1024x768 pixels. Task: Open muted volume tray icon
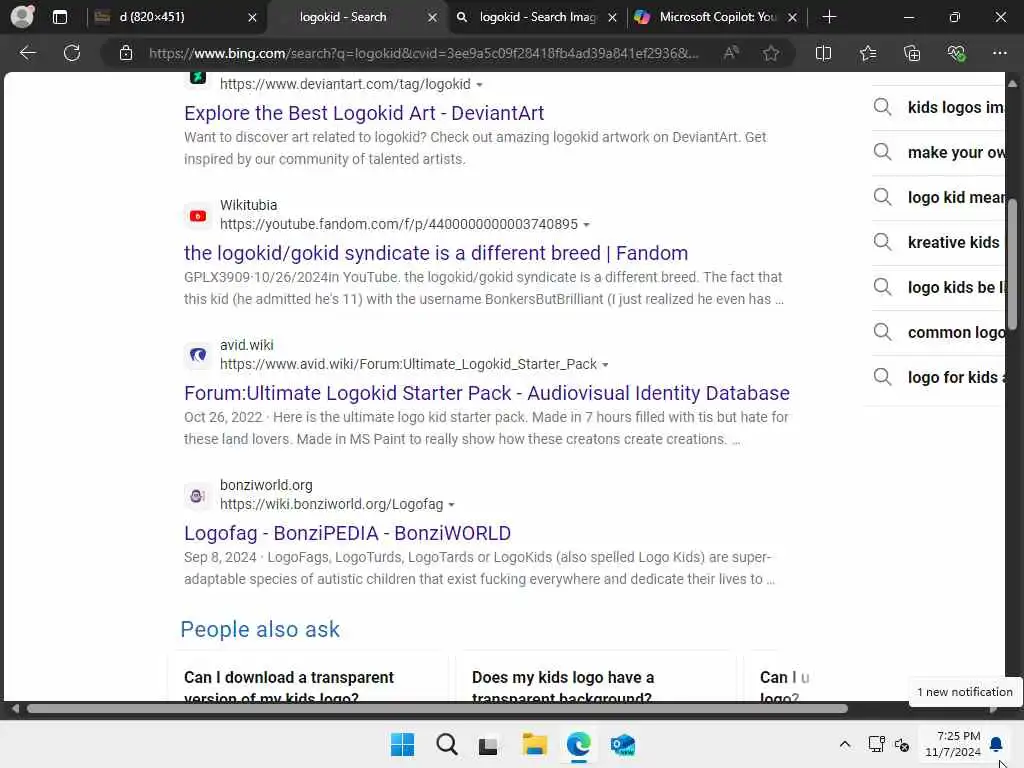[902, 744]
